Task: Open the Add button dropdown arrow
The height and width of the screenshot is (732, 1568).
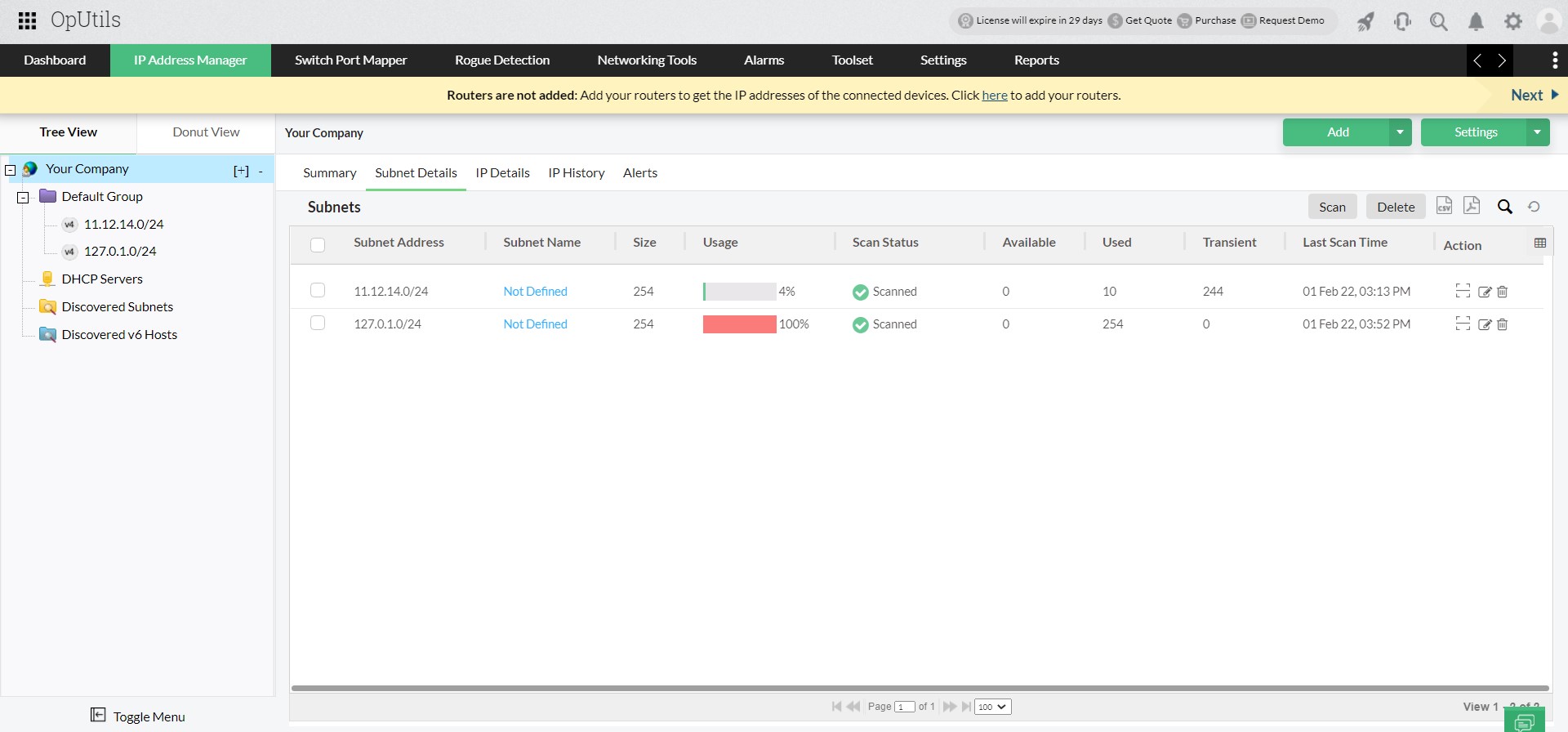Action: [x=1400, y=132]
